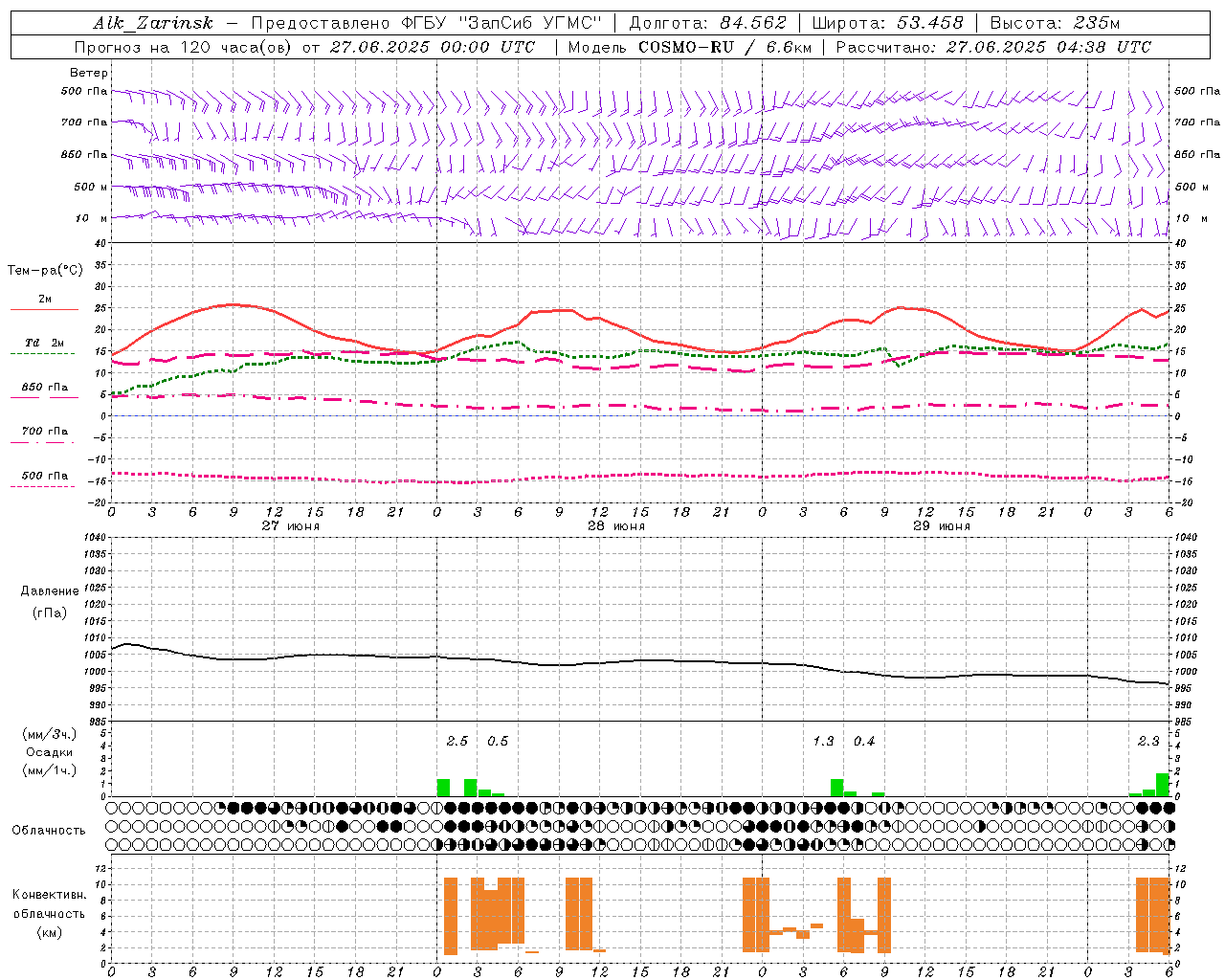1225x980 pixels.
Task: Click the (мм/1ч.) precipitation unit label
Action: pyautogui.click(x=50, y=770)
